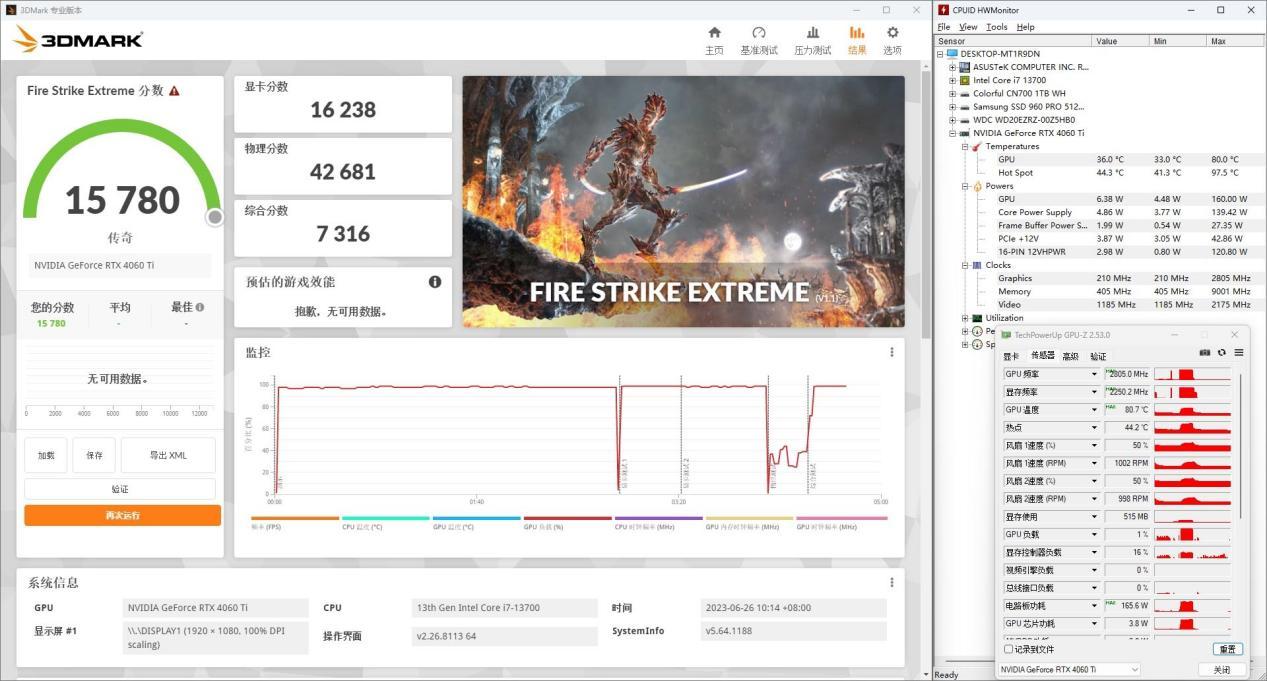Collapse the NVIDIA GeForce RTX 4060 Ti tree node
Viewport: 1267px width, 681px height.
[952, 133]
